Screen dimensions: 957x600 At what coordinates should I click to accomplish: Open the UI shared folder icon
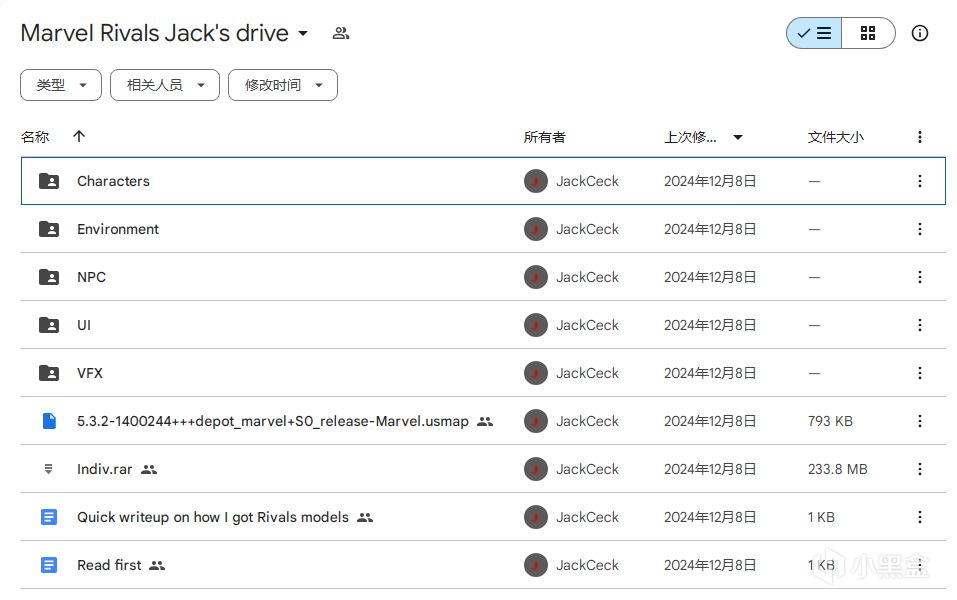pyautogui.click(x=49, y=325)
